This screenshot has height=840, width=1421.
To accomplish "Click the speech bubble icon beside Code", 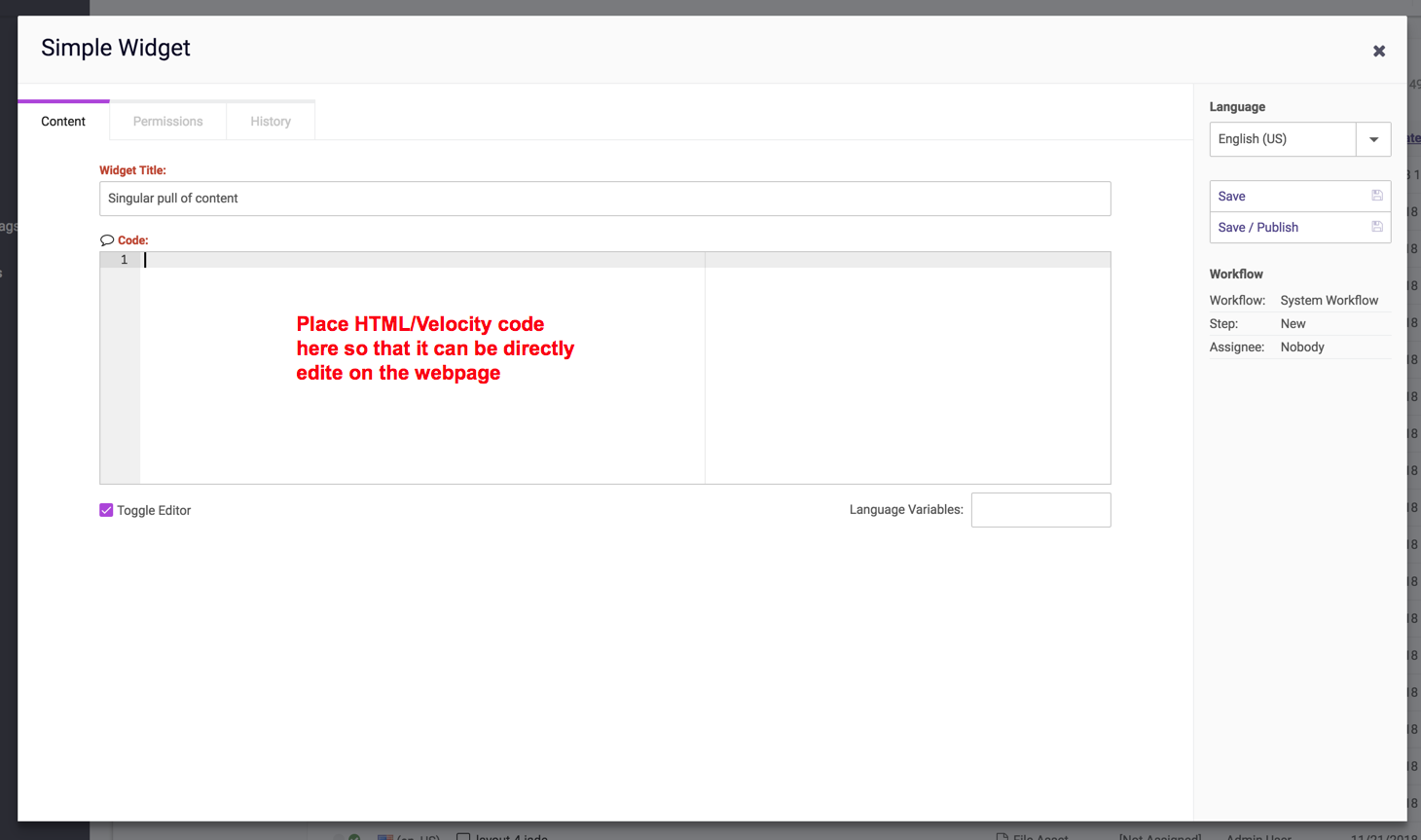I will coord(107,240).
